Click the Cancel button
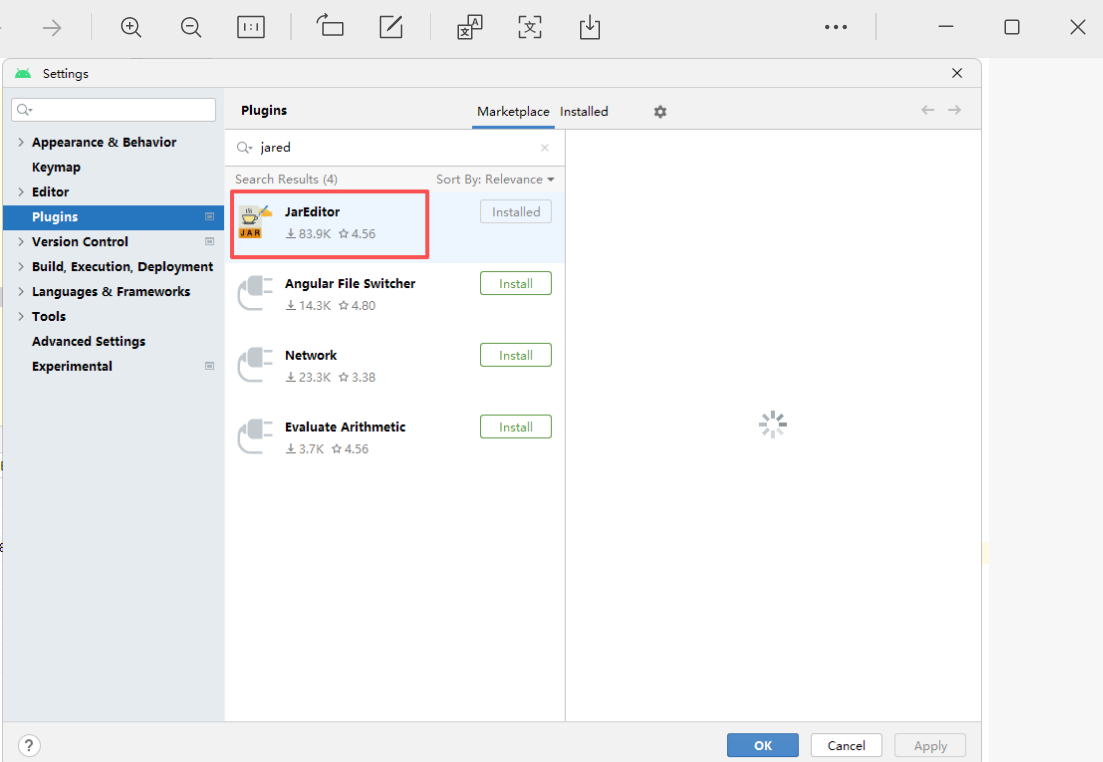 tap(846, 745)
